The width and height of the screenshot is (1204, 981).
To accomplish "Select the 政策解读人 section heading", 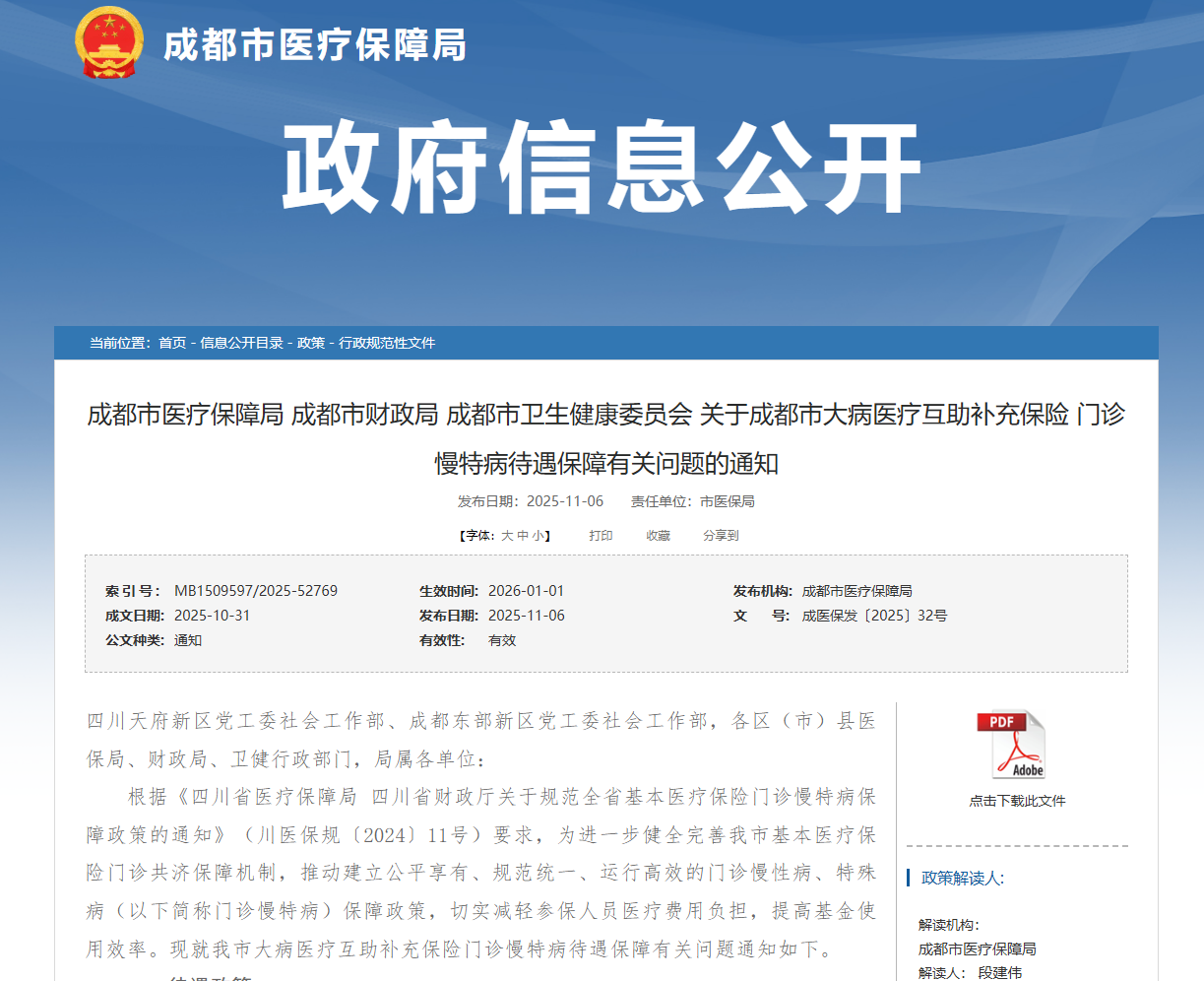I will point(962,878).
